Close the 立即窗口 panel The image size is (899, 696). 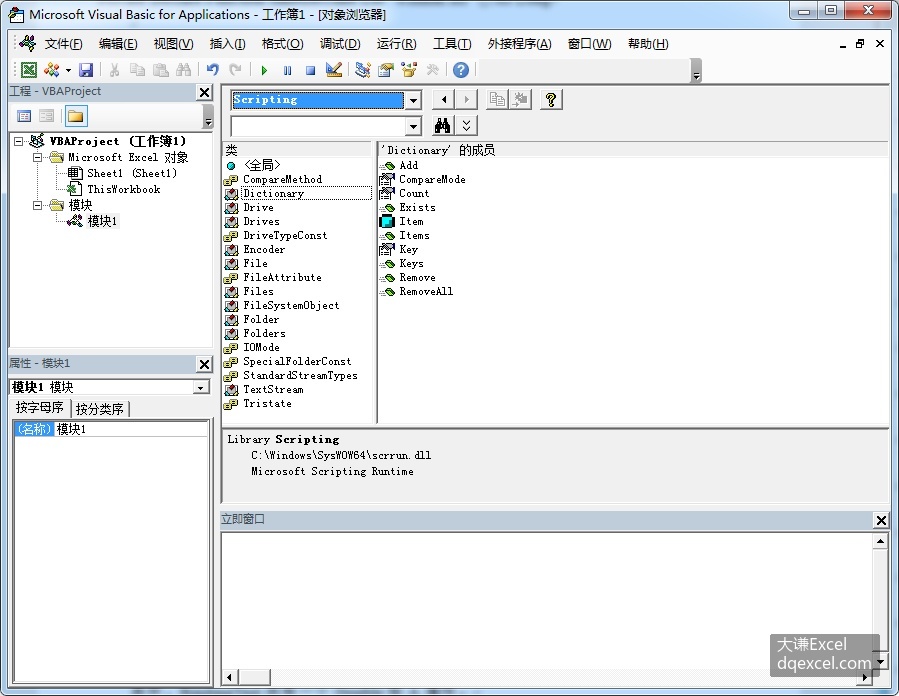click(x=881, y=520)
